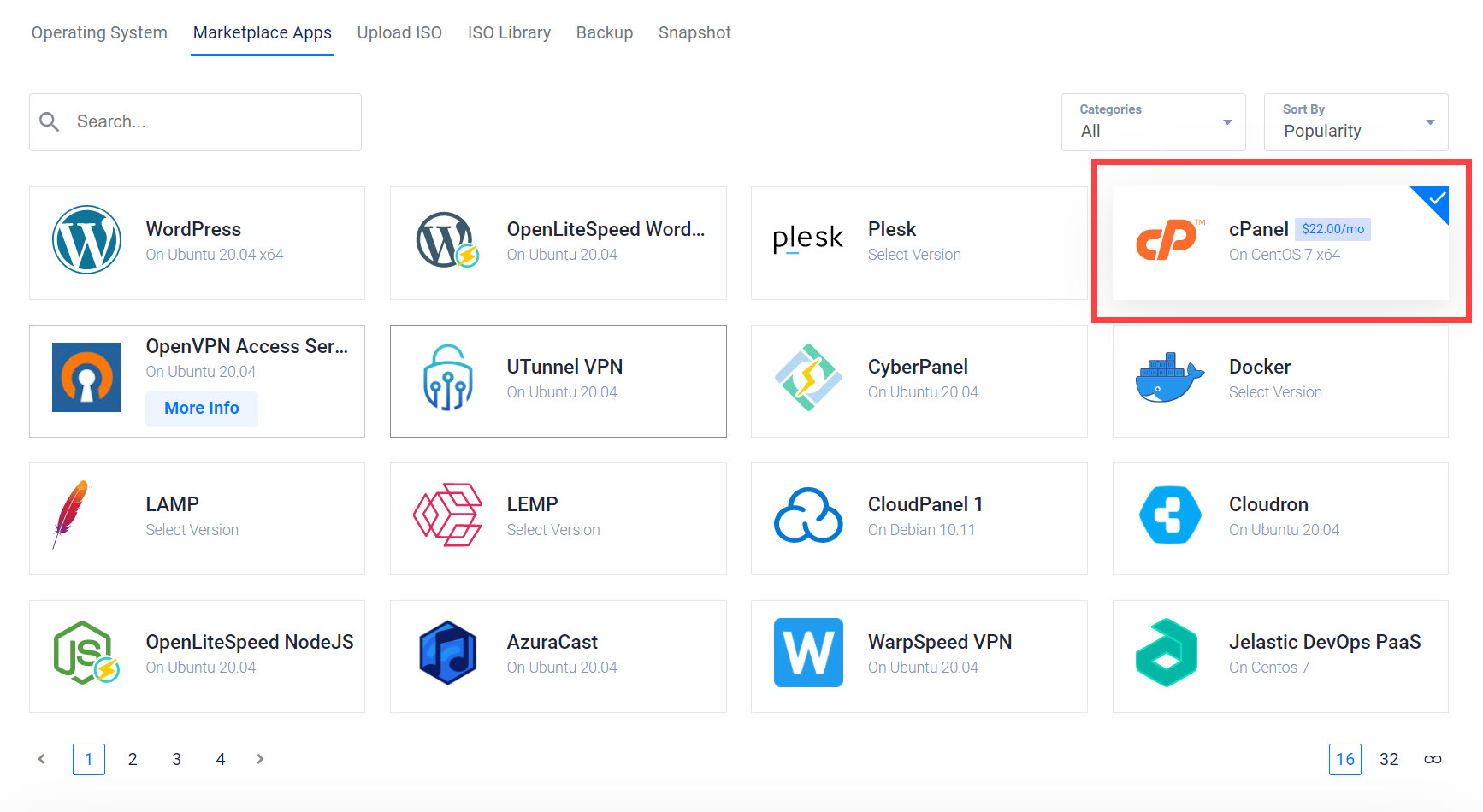Expand the next page arrow chevron
The height and width of the screenshot is (812, 1483).
(260, 759)
